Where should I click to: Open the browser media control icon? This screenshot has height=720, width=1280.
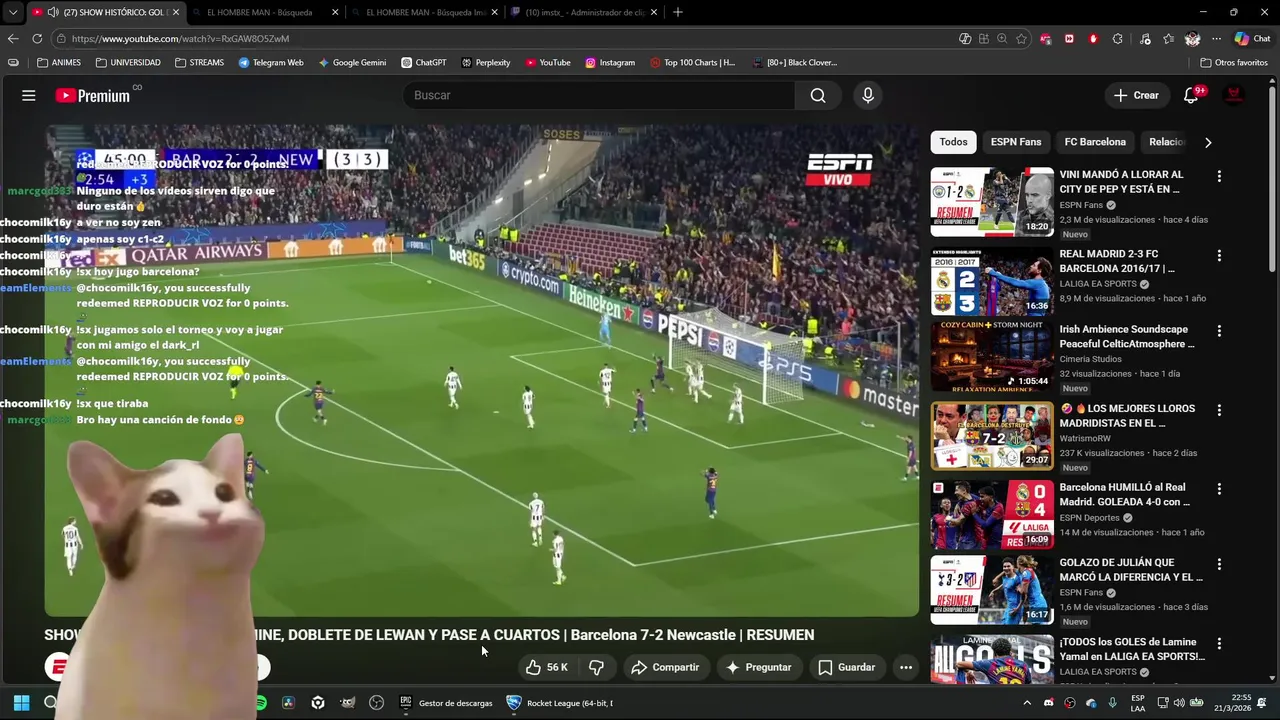point(1145,38)
